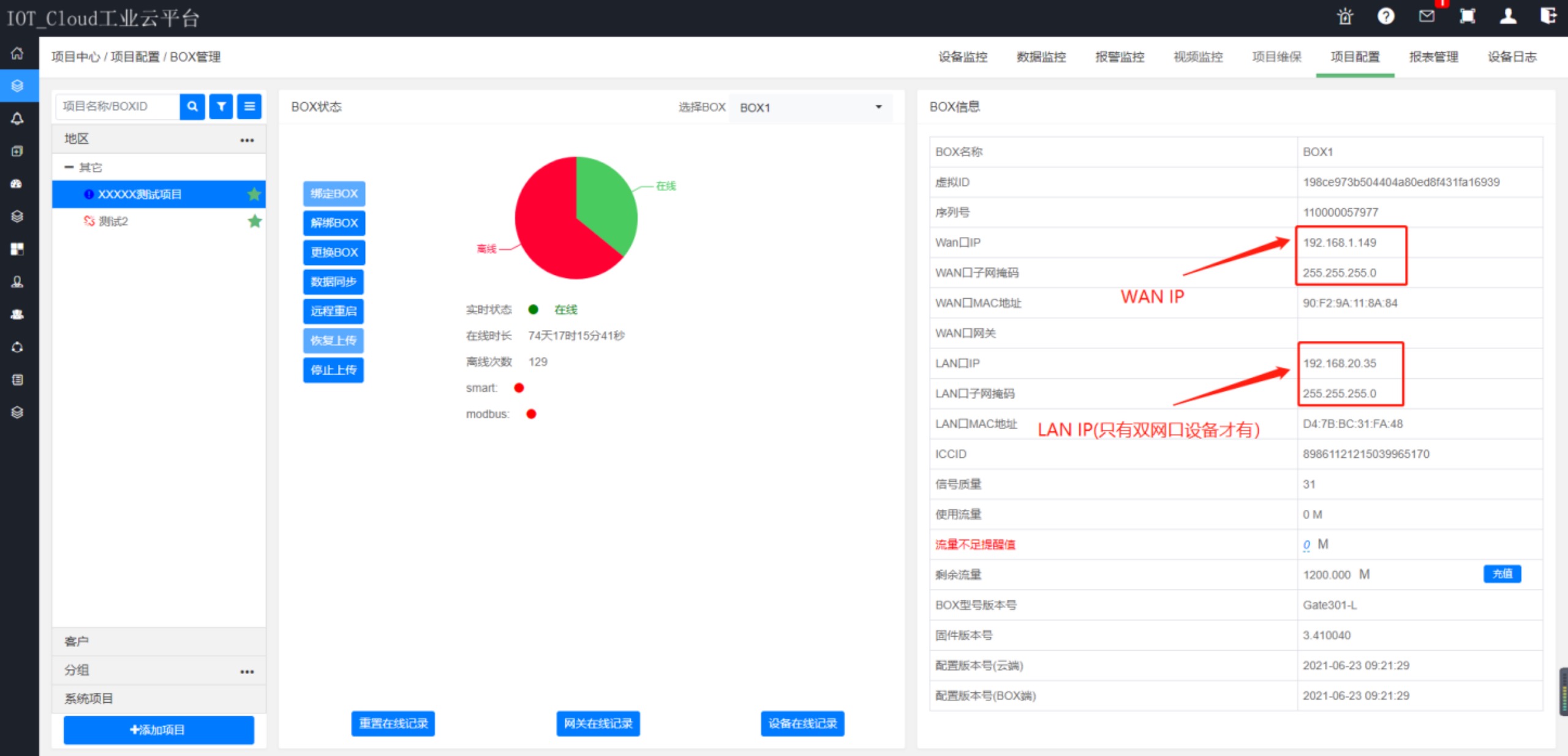This screenshot has width=1568, height=756.
Task: Click the help question mark icon
Action: point(1385,17)
